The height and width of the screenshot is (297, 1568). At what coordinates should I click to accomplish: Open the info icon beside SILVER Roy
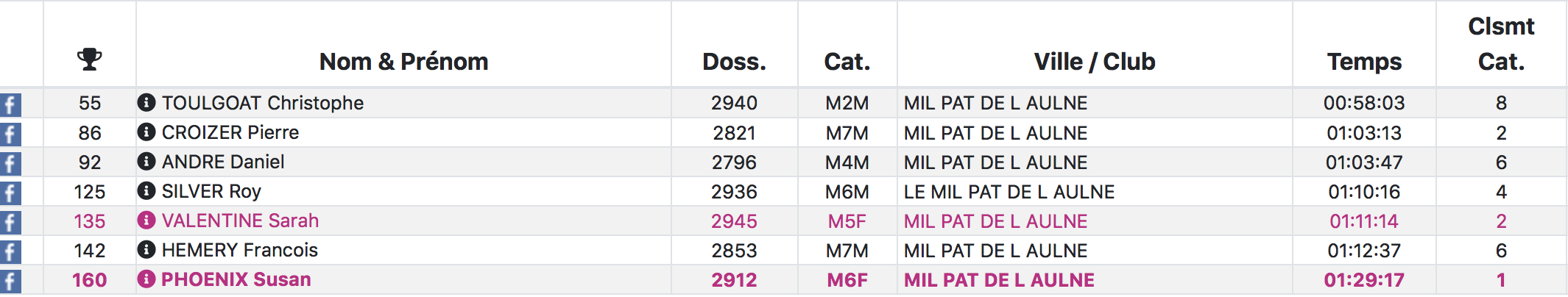click(x=146, y=191)
